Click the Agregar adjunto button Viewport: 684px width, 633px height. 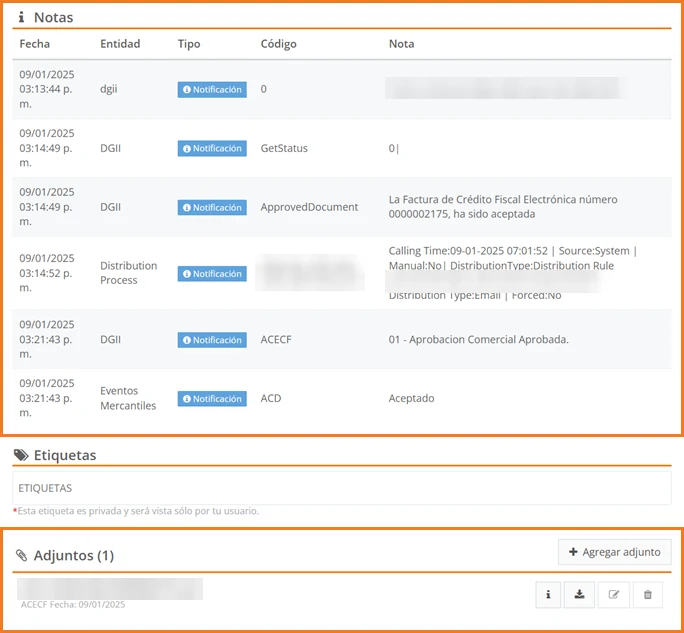click(615, 552)
